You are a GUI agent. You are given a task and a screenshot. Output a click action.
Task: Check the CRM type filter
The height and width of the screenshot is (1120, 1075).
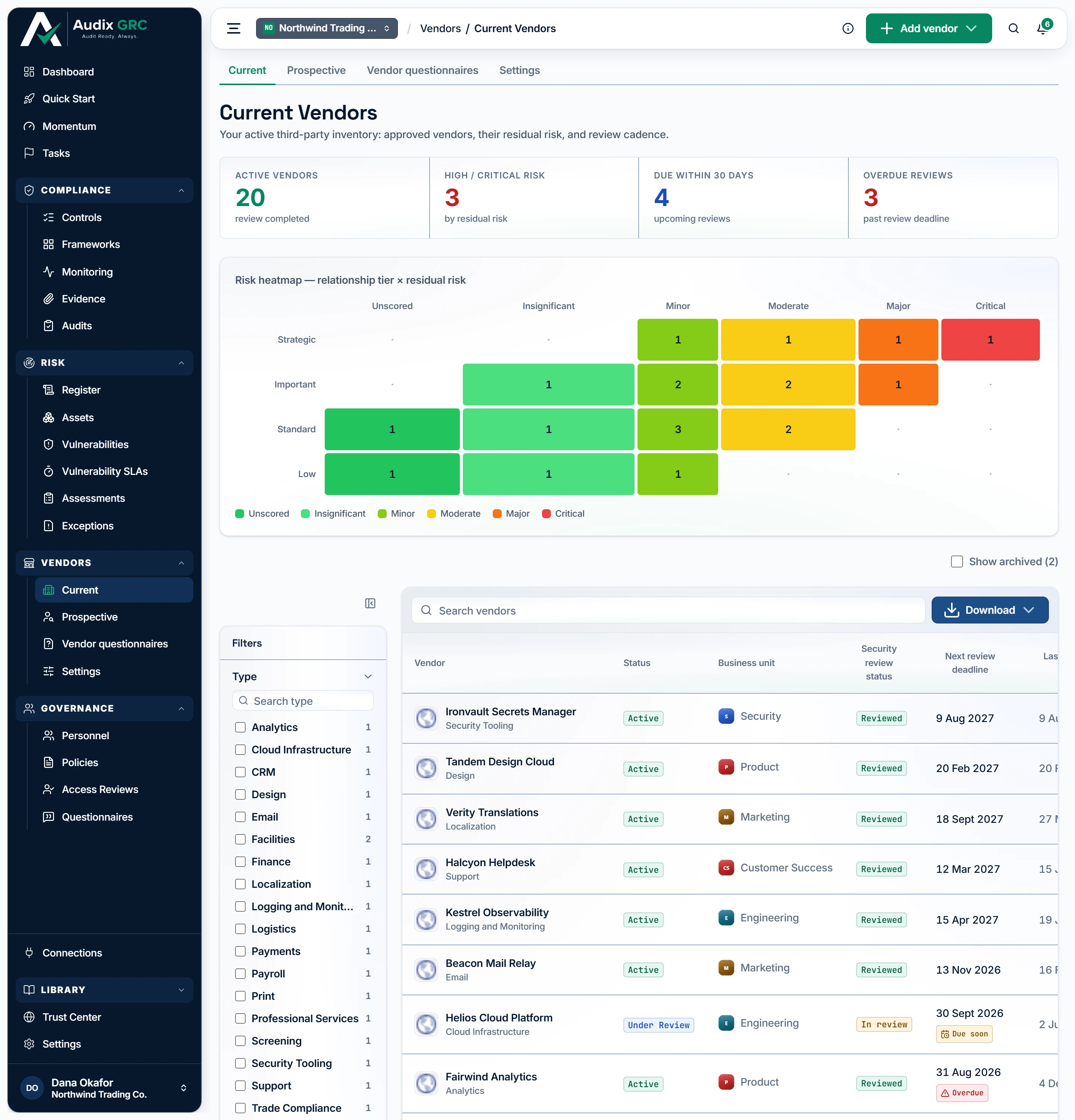(240, 772)
